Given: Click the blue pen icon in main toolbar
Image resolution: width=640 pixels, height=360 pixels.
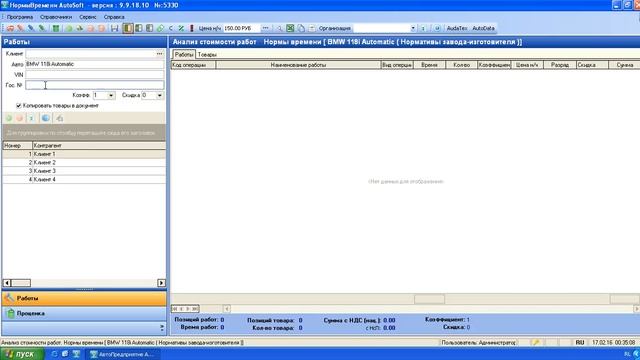Looking at the screenshot, I should (31, 28).
